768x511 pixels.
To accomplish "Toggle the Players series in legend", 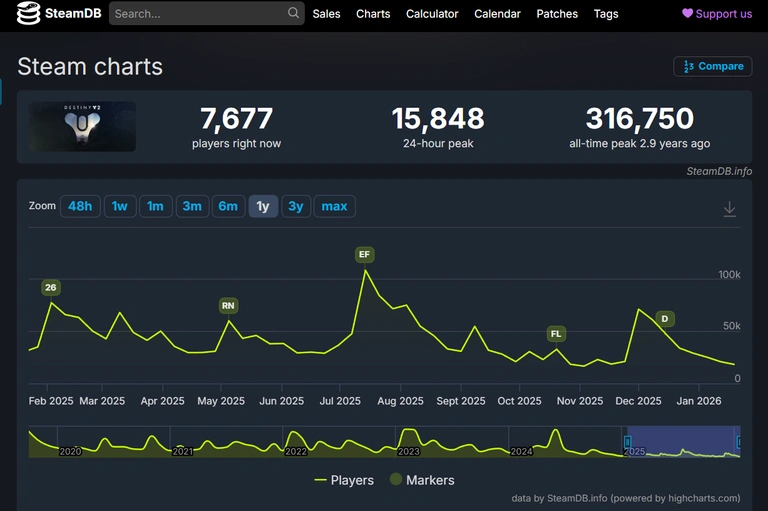I will click(344, 480).
